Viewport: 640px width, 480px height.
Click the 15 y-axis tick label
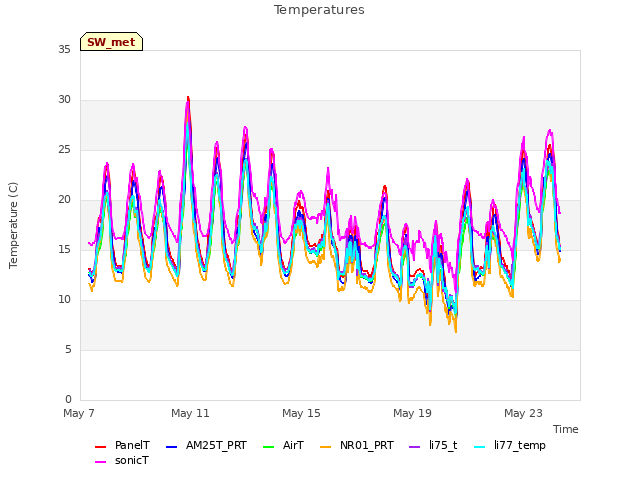(64, 250)
